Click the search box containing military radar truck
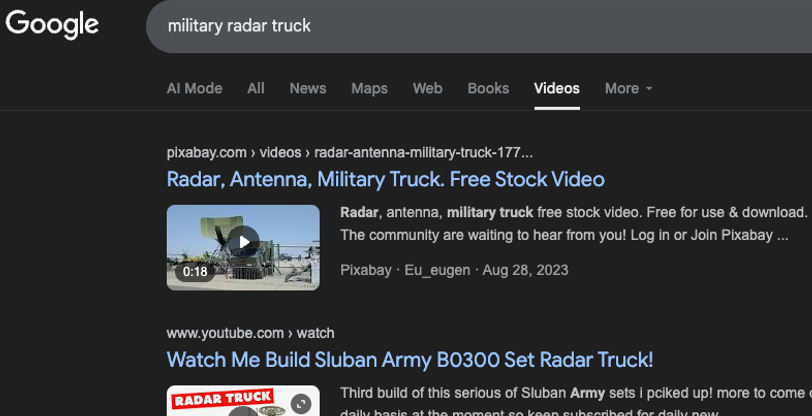812x416 pixels. tap(479, 26)
